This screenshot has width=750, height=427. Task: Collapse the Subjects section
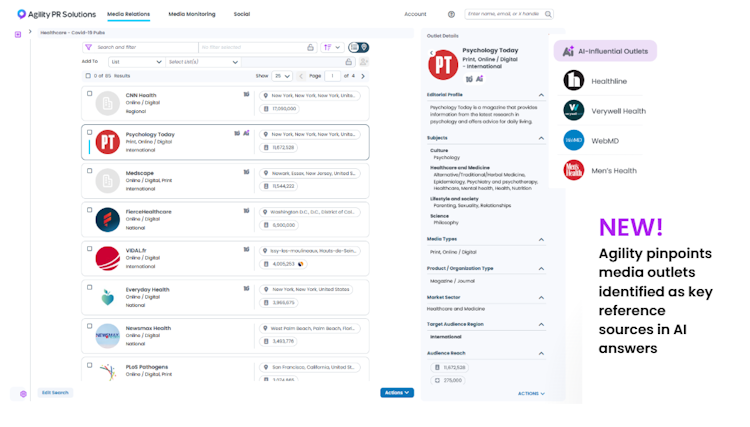(x=541, y=138)
